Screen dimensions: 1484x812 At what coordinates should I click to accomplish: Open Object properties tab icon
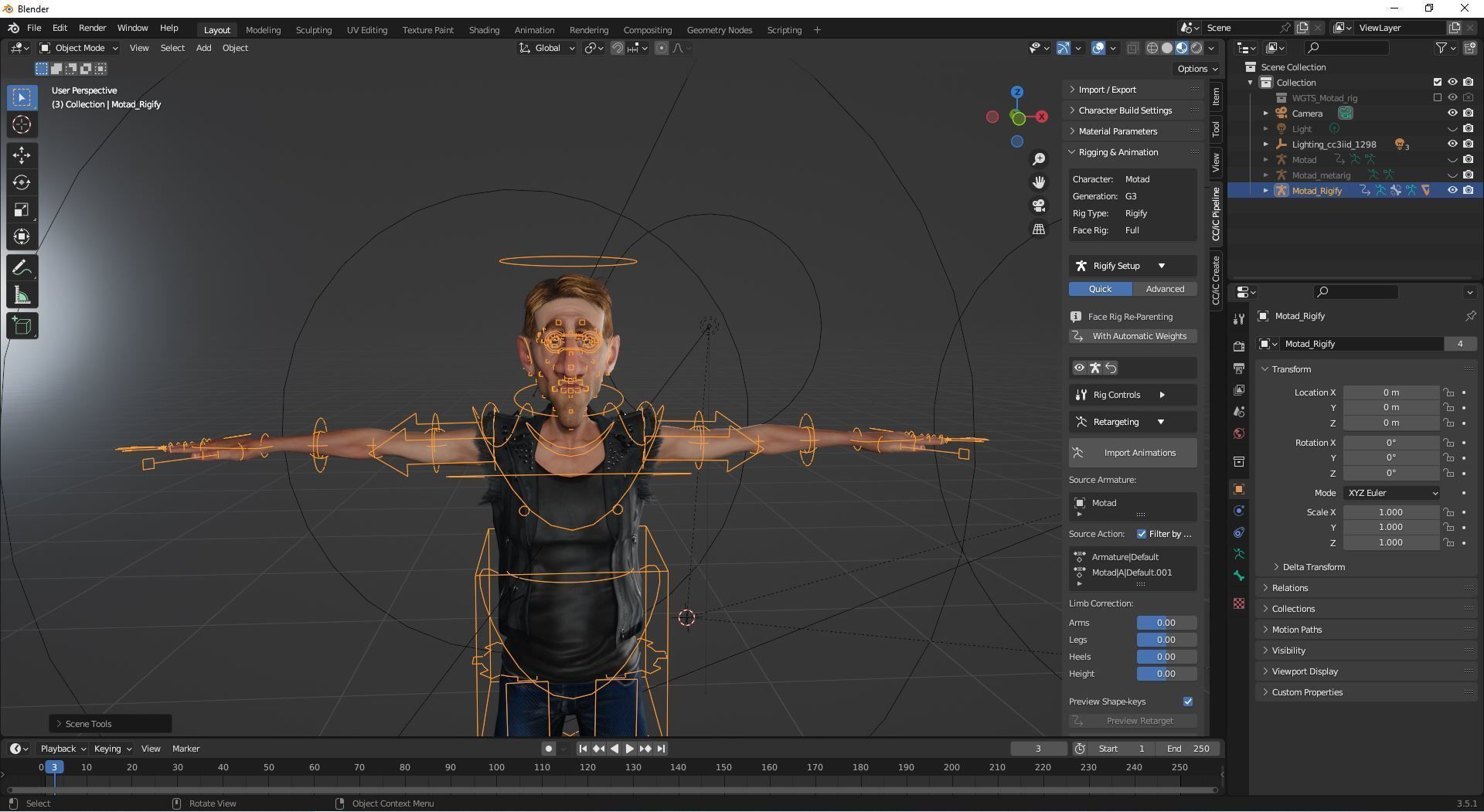click(1239, 489)
